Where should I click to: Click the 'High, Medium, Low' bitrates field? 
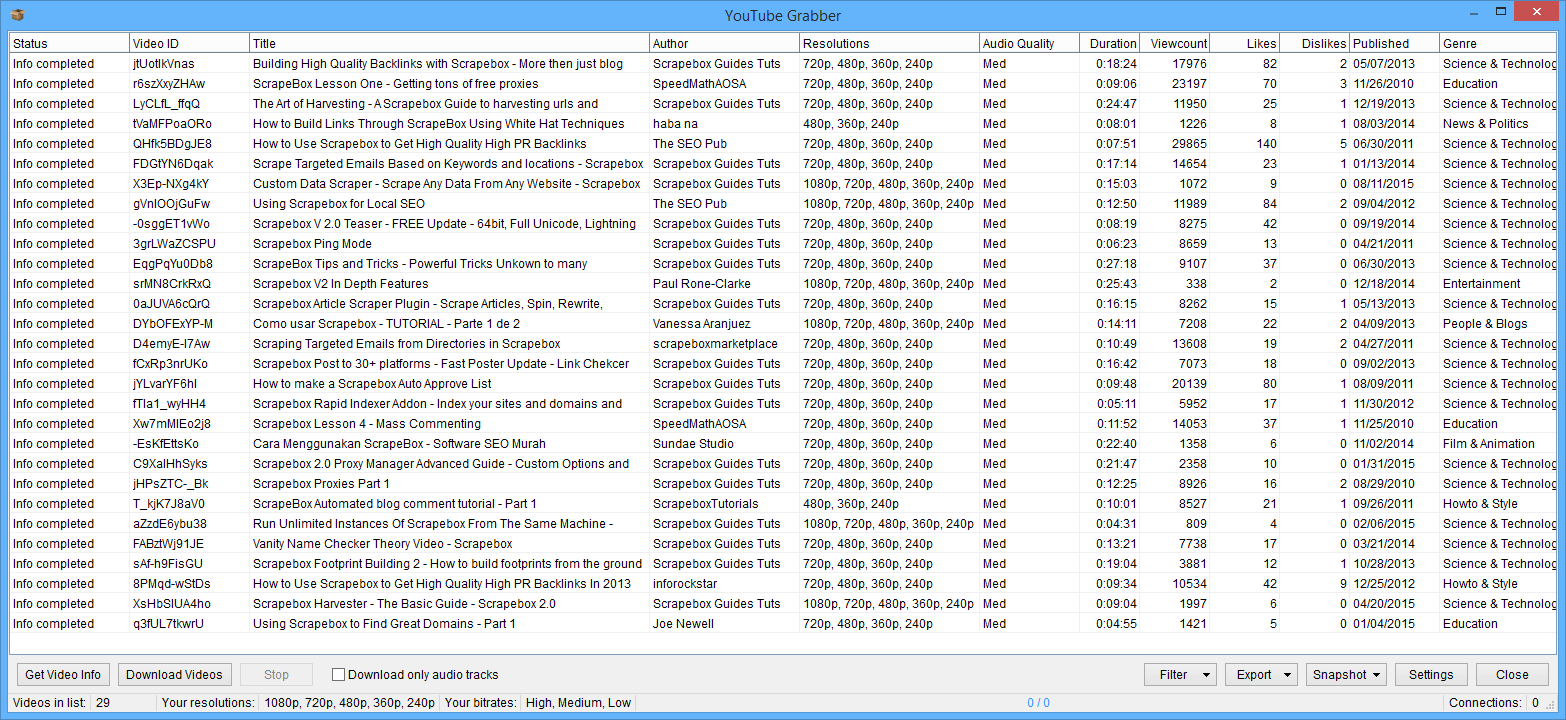(578, 703)
